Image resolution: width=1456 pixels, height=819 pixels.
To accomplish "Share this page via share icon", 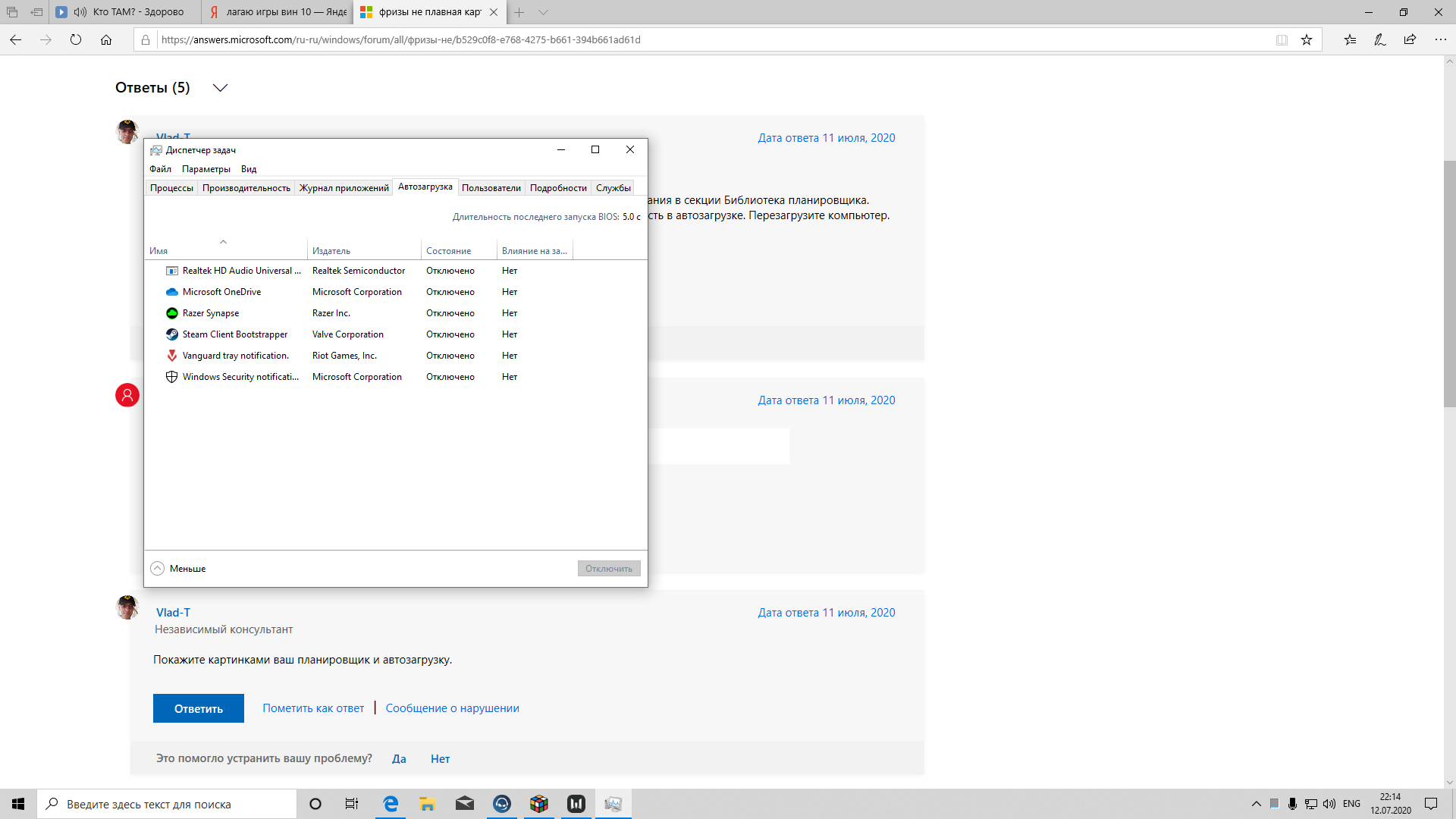I will (1410, 40).
